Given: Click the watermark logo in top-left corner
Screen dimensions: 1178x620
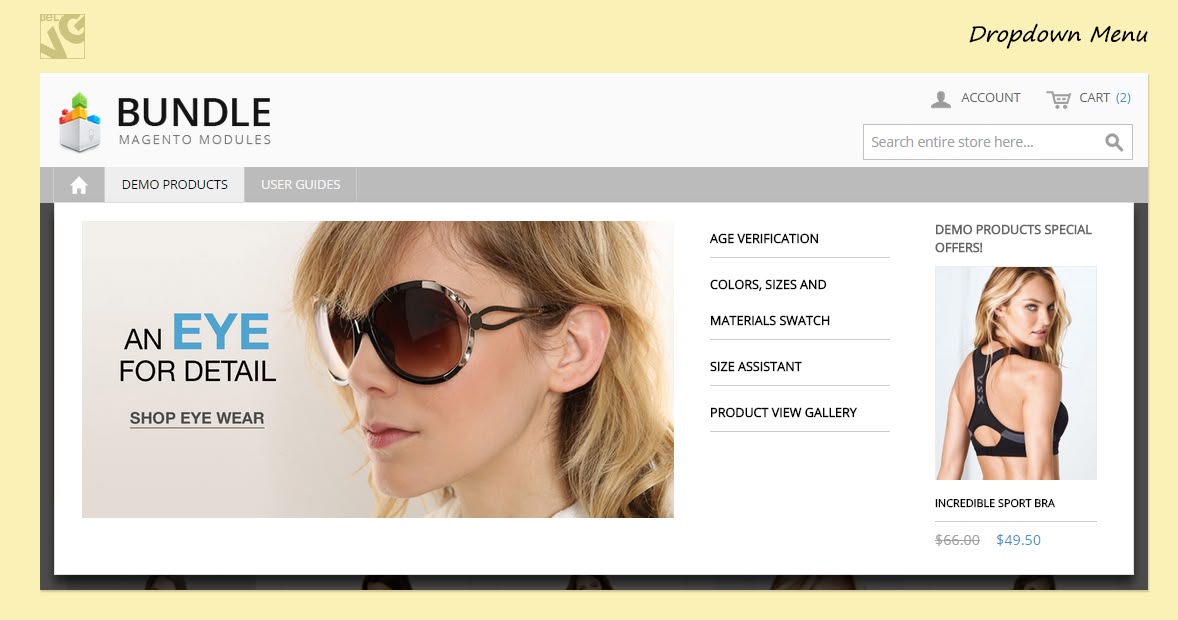Looking at the screenshot, I should coord(62,36).
